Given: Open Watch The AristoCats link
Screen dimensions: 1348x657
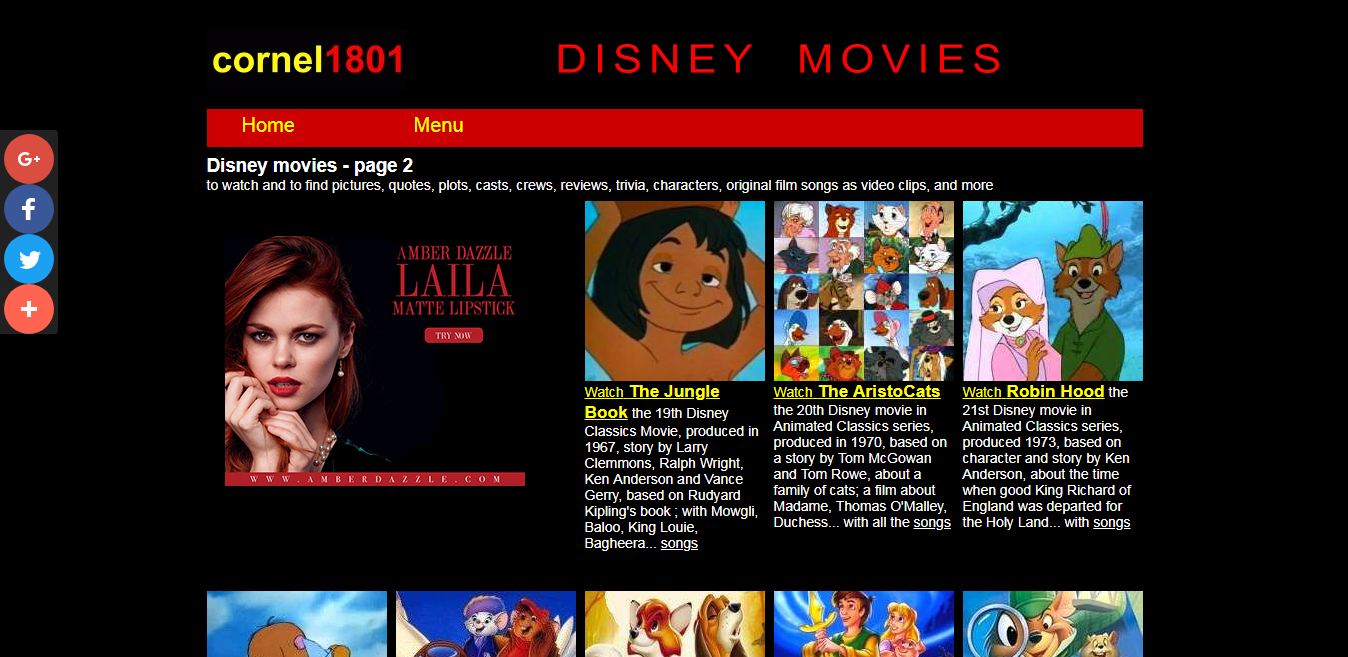Looking at the screenshot, I should pos(857,392).
